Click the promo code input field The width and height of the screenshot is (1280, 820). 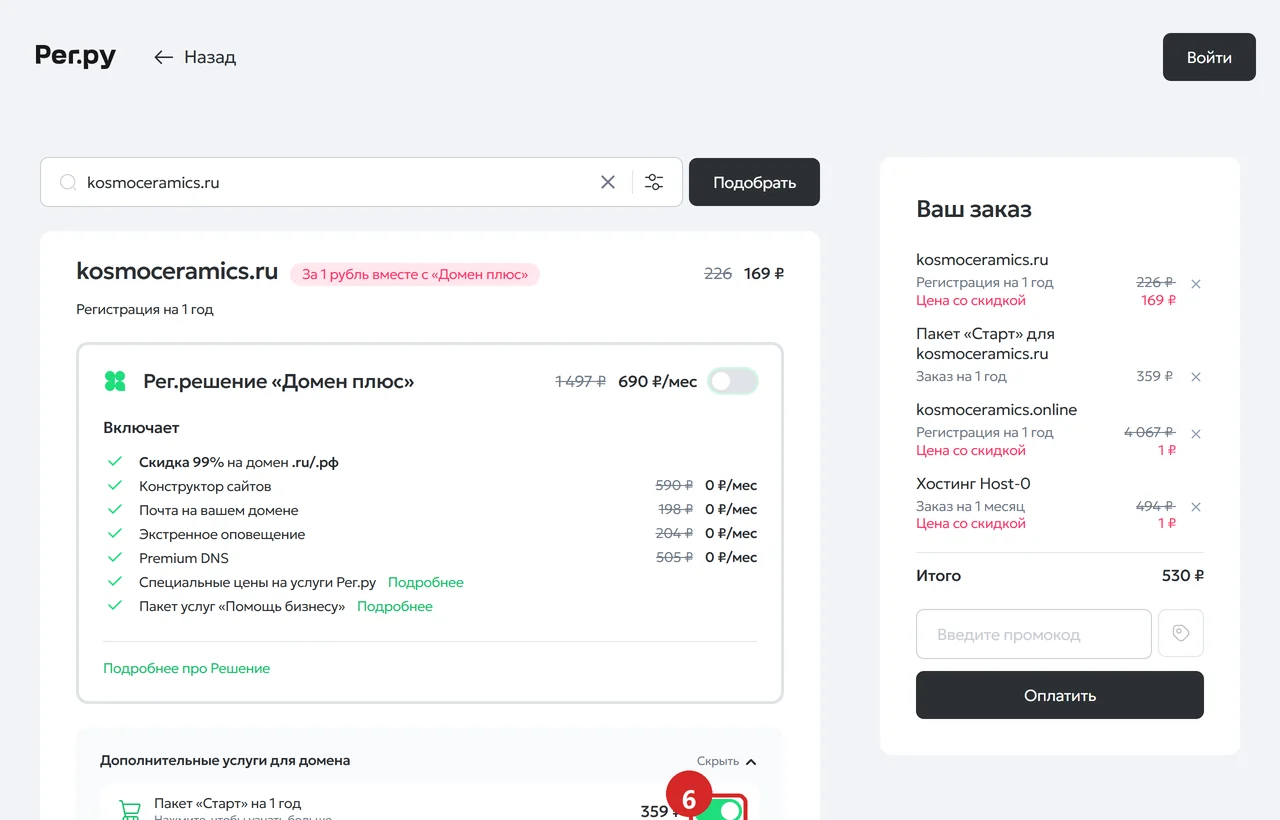click(1034, 634)
